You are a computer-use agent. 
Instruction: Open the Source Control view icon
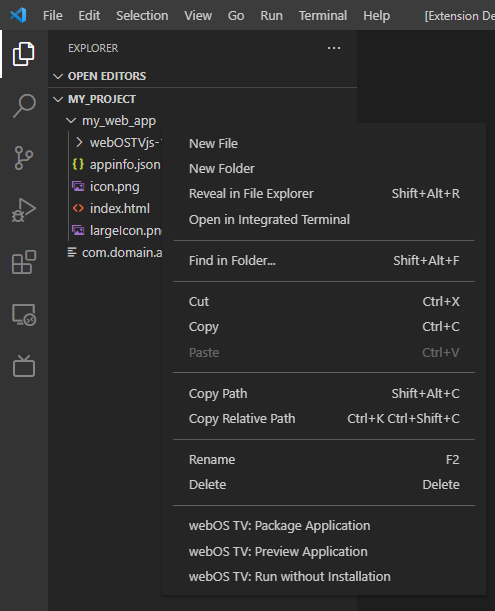pyautogui.click(x=24, y=158)
